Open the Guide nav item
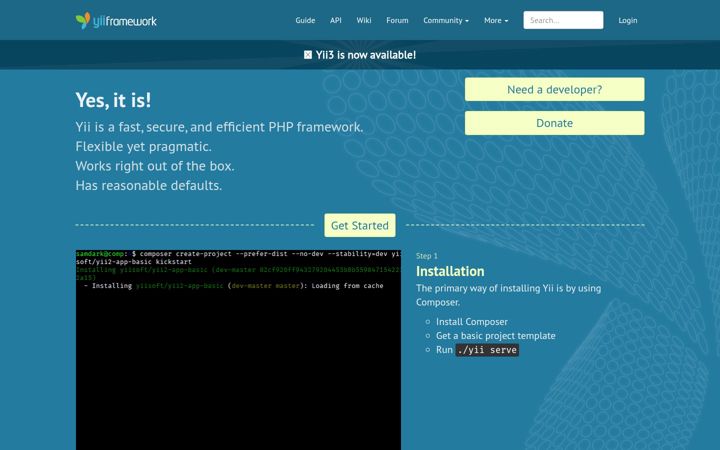The image size is (720, 450). tap(305, 20)
